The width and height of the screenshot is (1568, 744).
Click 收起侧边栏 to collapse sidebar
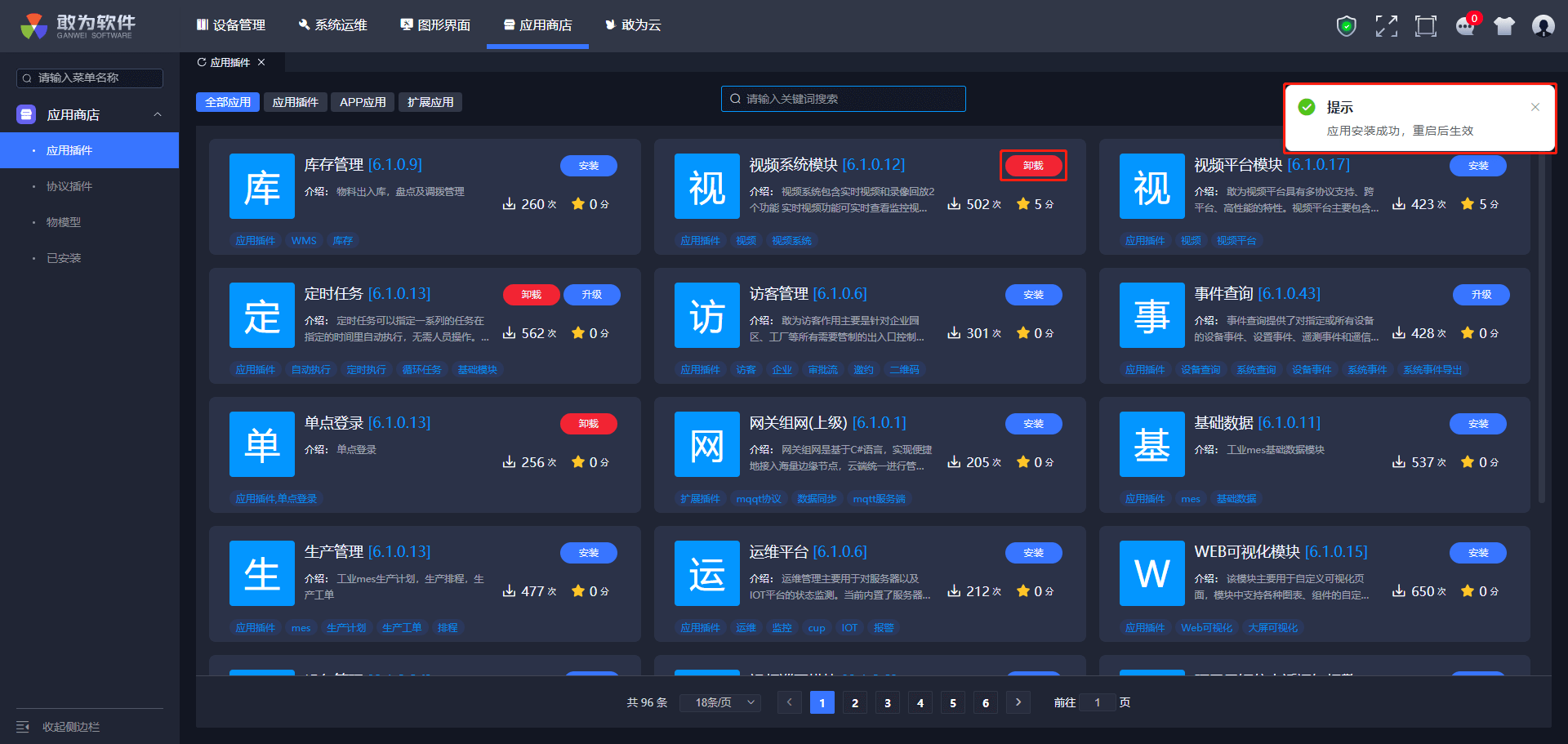pyautogui.click(x=71, y=727)
